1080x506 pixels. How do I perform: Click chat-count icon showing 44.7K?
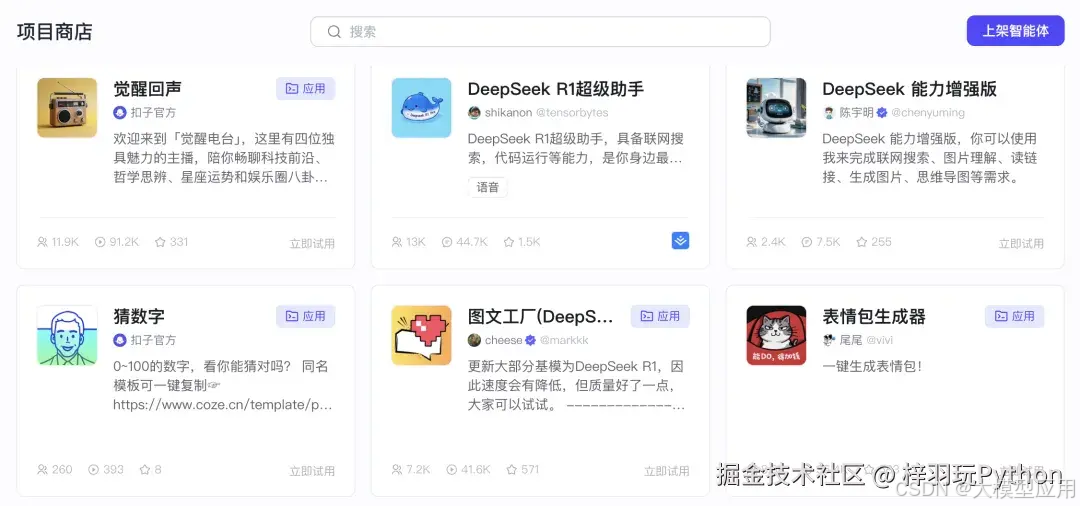coord(447,242)
